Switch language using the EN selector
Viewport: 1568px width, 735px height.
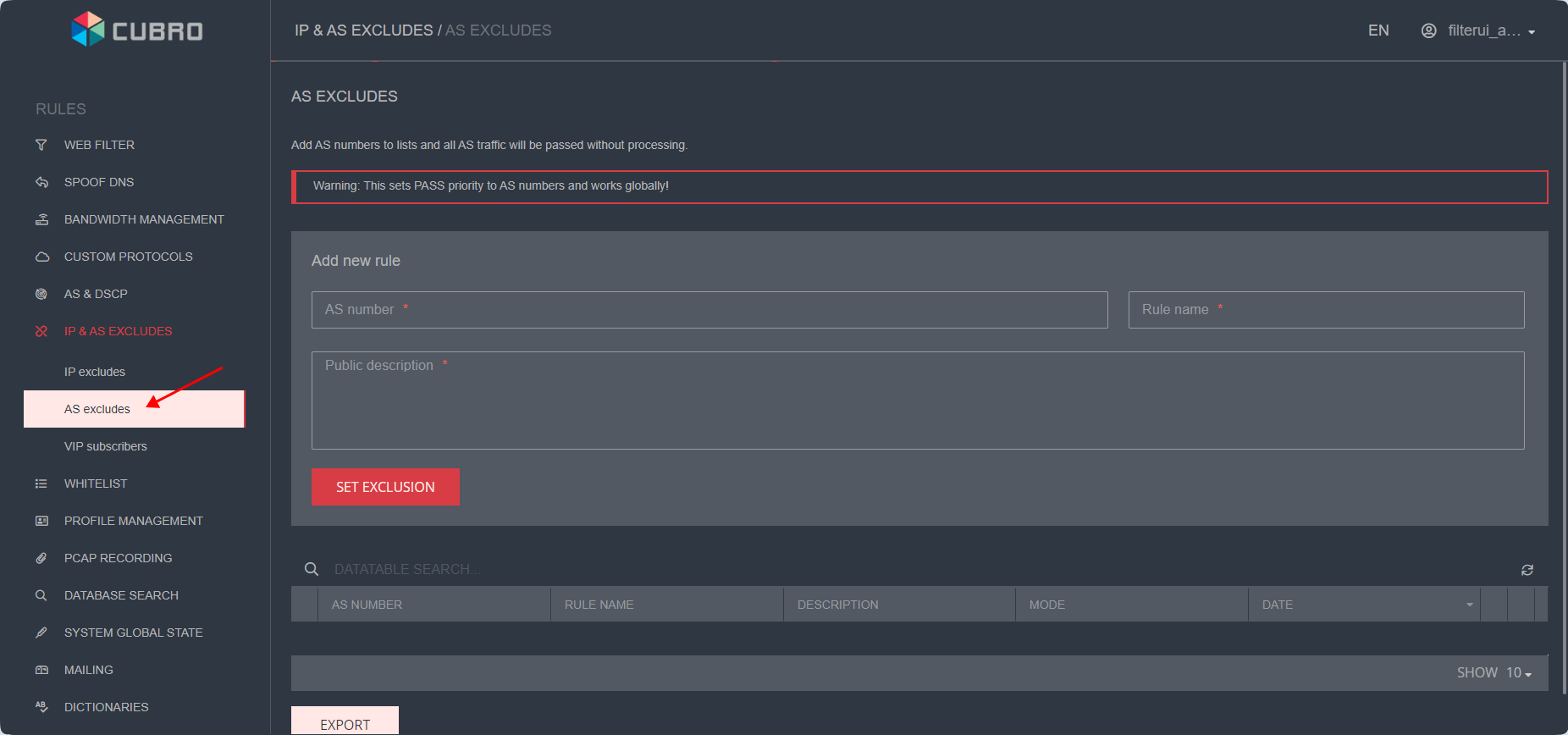1378,30
